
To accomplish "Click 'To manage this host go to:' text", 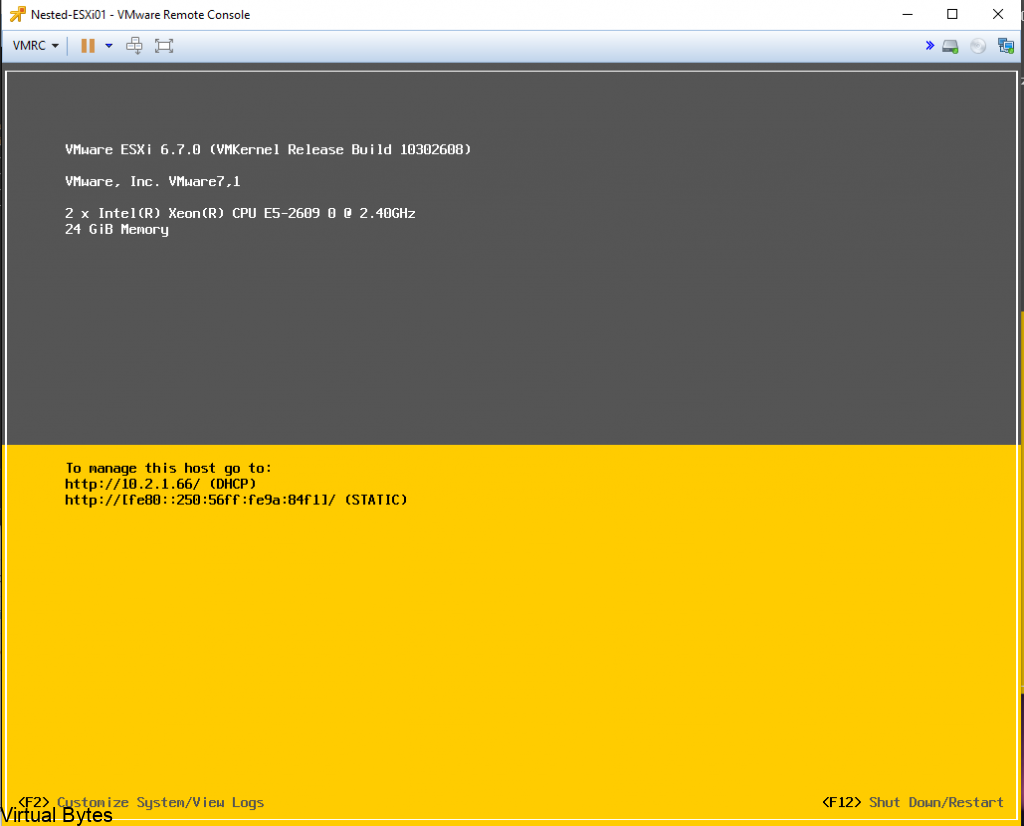I will [x=168, y=468].
